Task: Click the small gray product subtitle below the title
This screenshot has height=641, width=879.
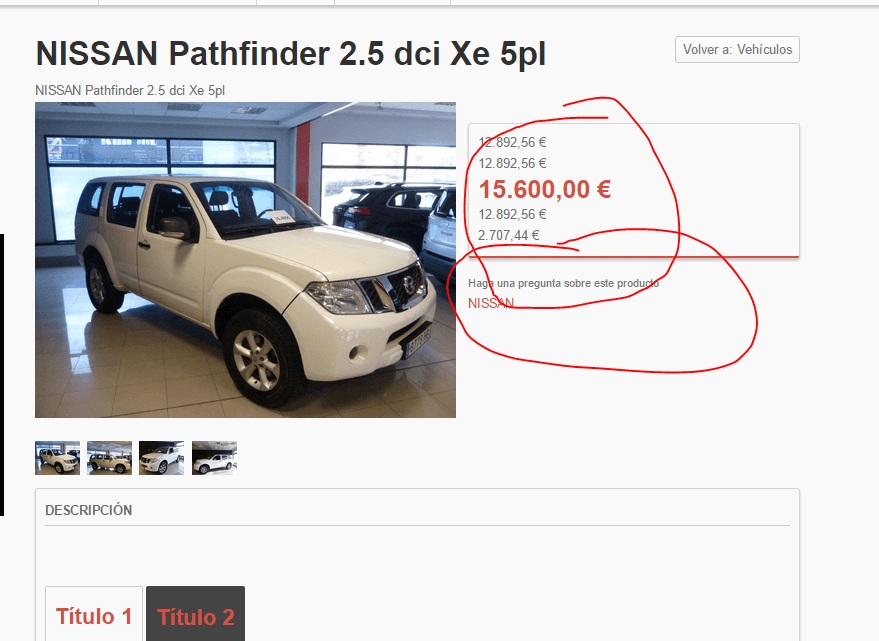Action: [x=130, y=90]
